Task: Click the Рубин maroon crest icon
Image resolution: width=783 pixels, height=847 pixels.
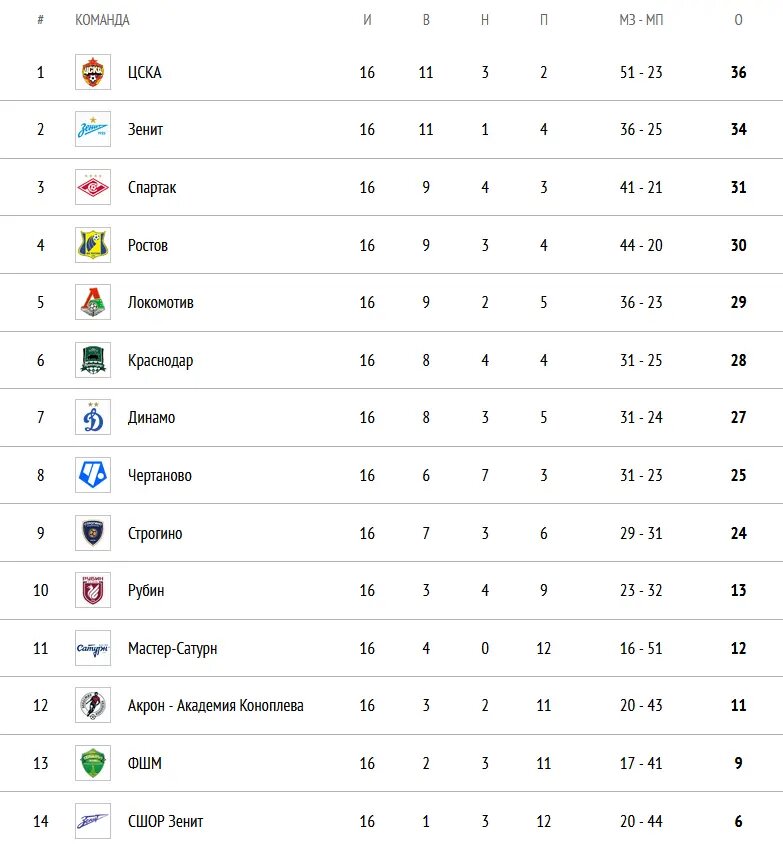Action: point(93,590)
